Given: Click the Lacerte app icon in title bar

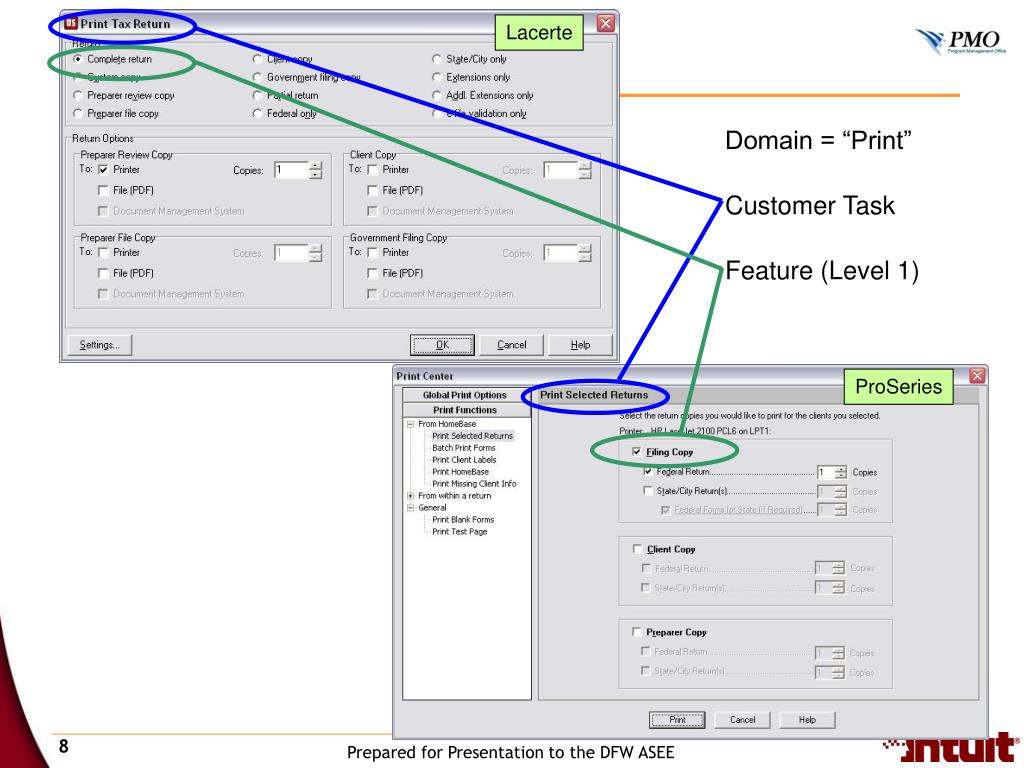Looking at the screenshot, I should click(x=71, y=24).
